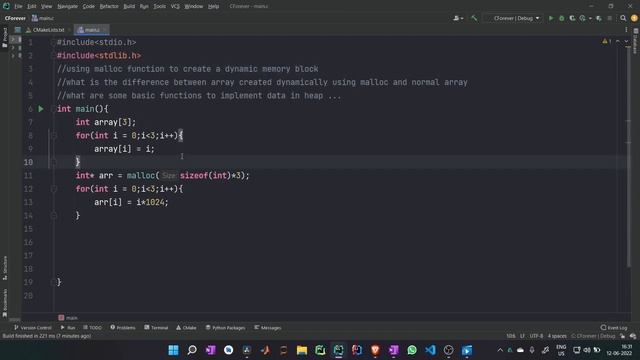Screen dimensions: 640x360
Task: Open the Tools menu
Action: tap(160, 6)
